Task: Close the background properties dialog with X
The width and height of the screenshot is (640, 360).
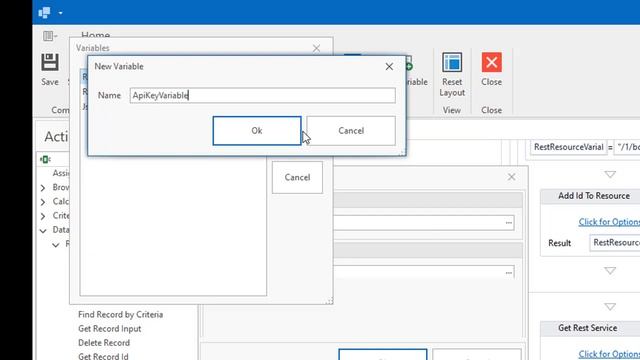Action: (511, 177)
